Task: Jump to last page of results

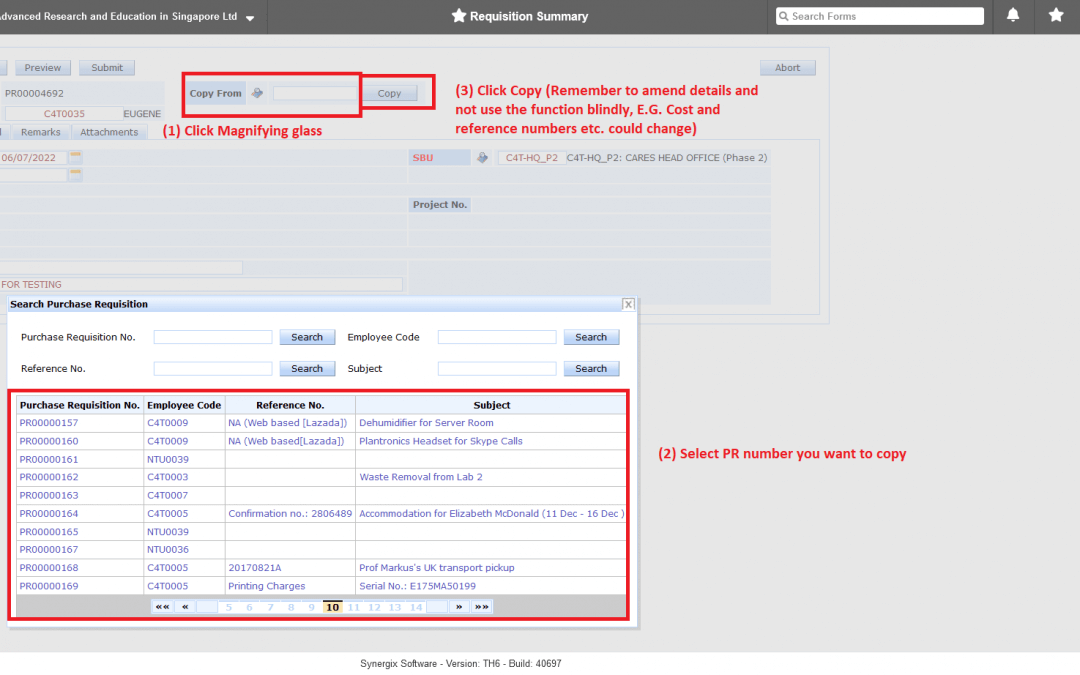Action: (481, 607)
